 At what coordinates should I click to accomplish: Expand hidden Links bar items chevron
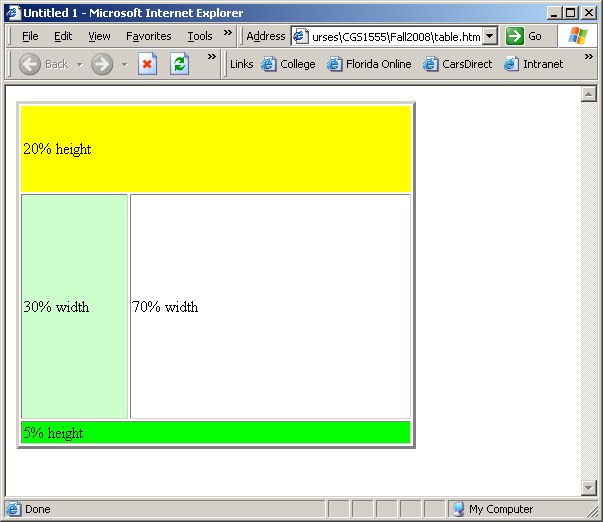[588, 57]
